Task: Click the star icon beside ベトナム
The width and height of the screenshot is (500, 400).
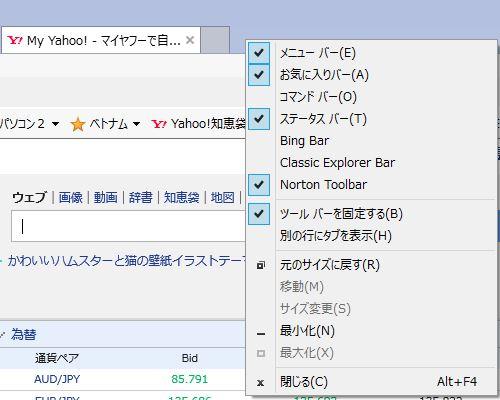Action: point(78,124)
